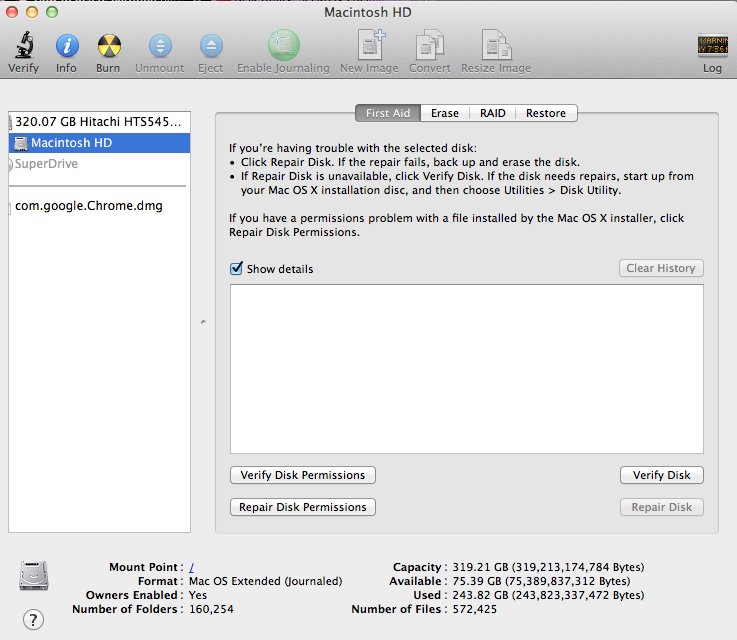Click the Resize Image icon
This screenshot has width=737, height=640.
click(496, 45)
